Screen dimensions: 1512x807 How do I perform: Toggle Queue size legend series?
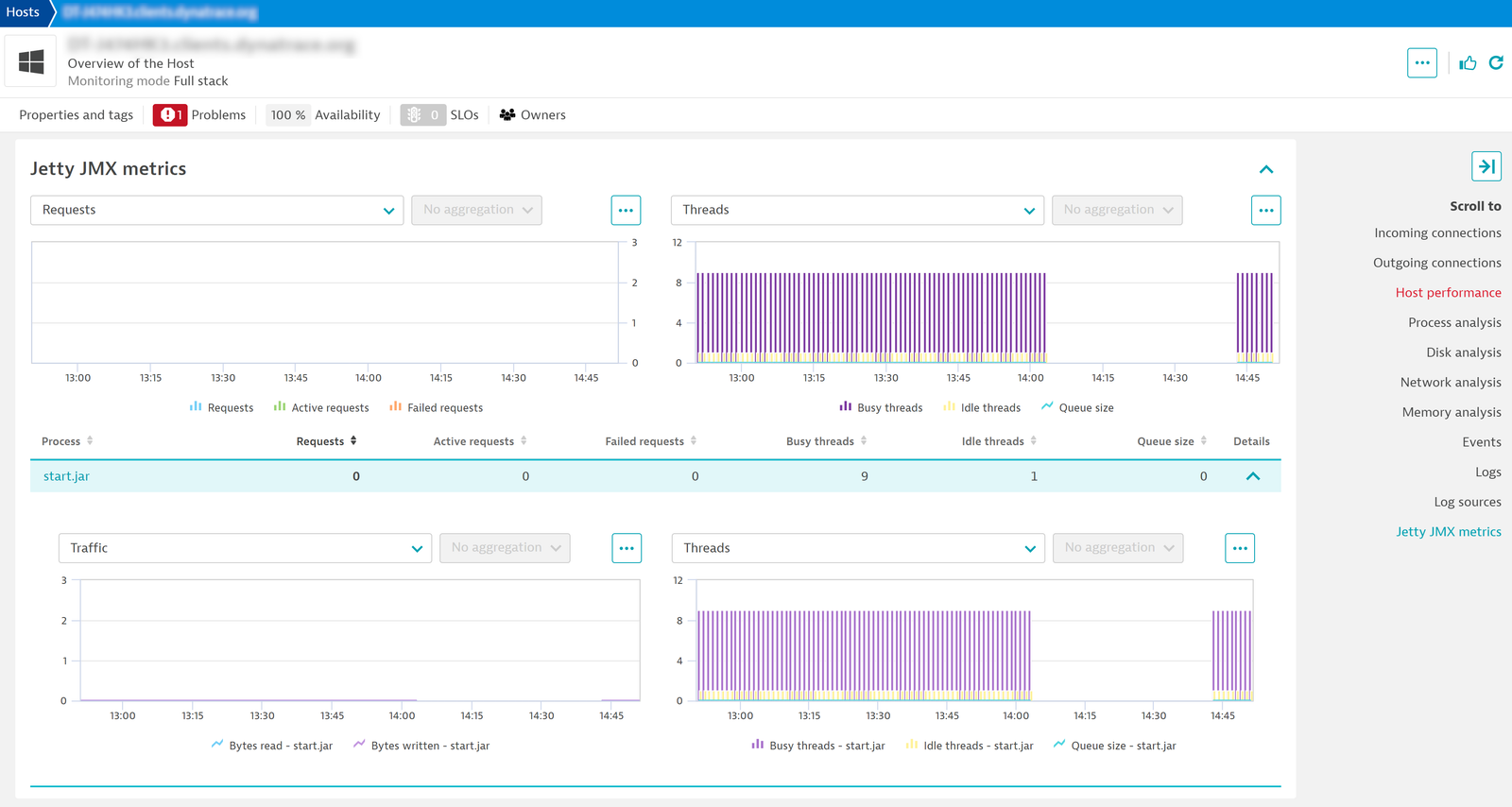coord(1077,407)
